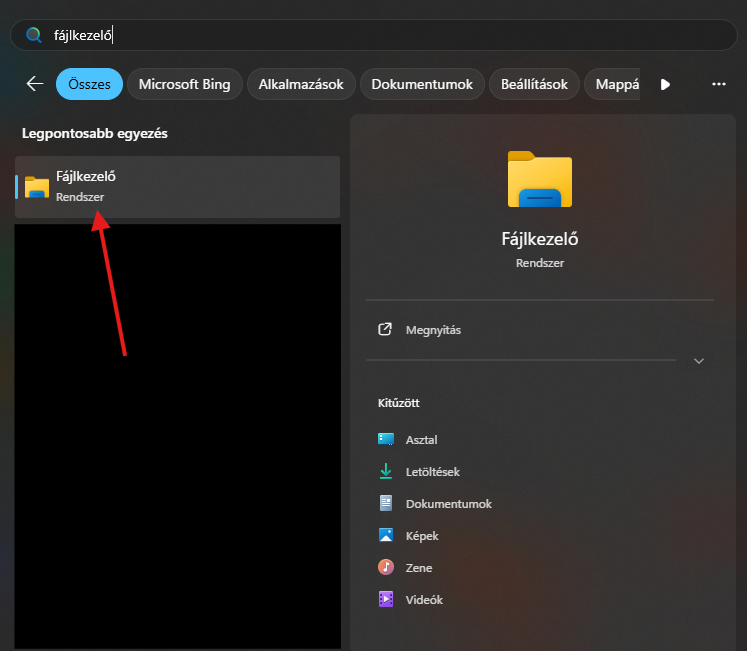Open the three-dot more options menu
This screenshot has width=747, height=651.
pyautogui.click(x=718, y=84)
